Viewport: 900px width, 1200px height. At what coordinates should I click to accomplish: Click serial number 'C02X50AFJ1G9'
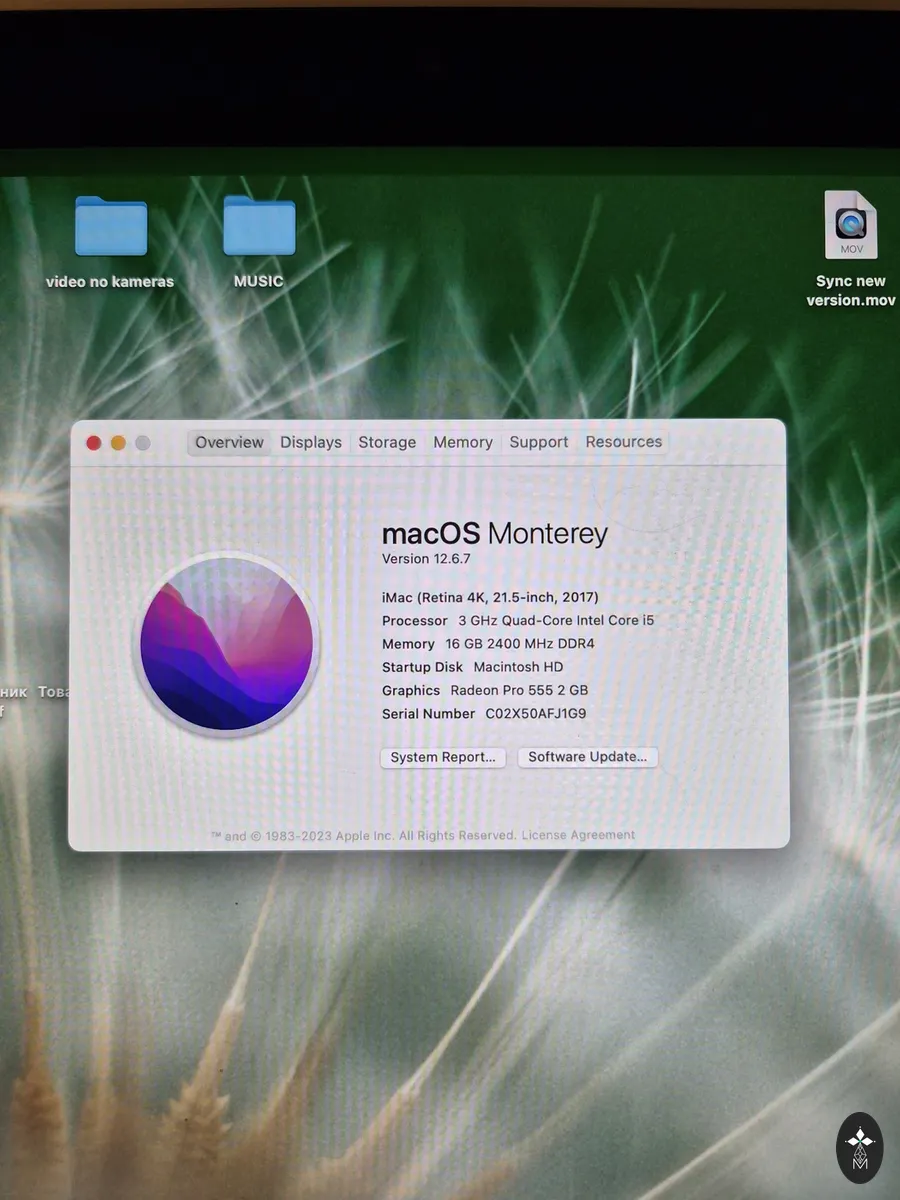[536, 714]
